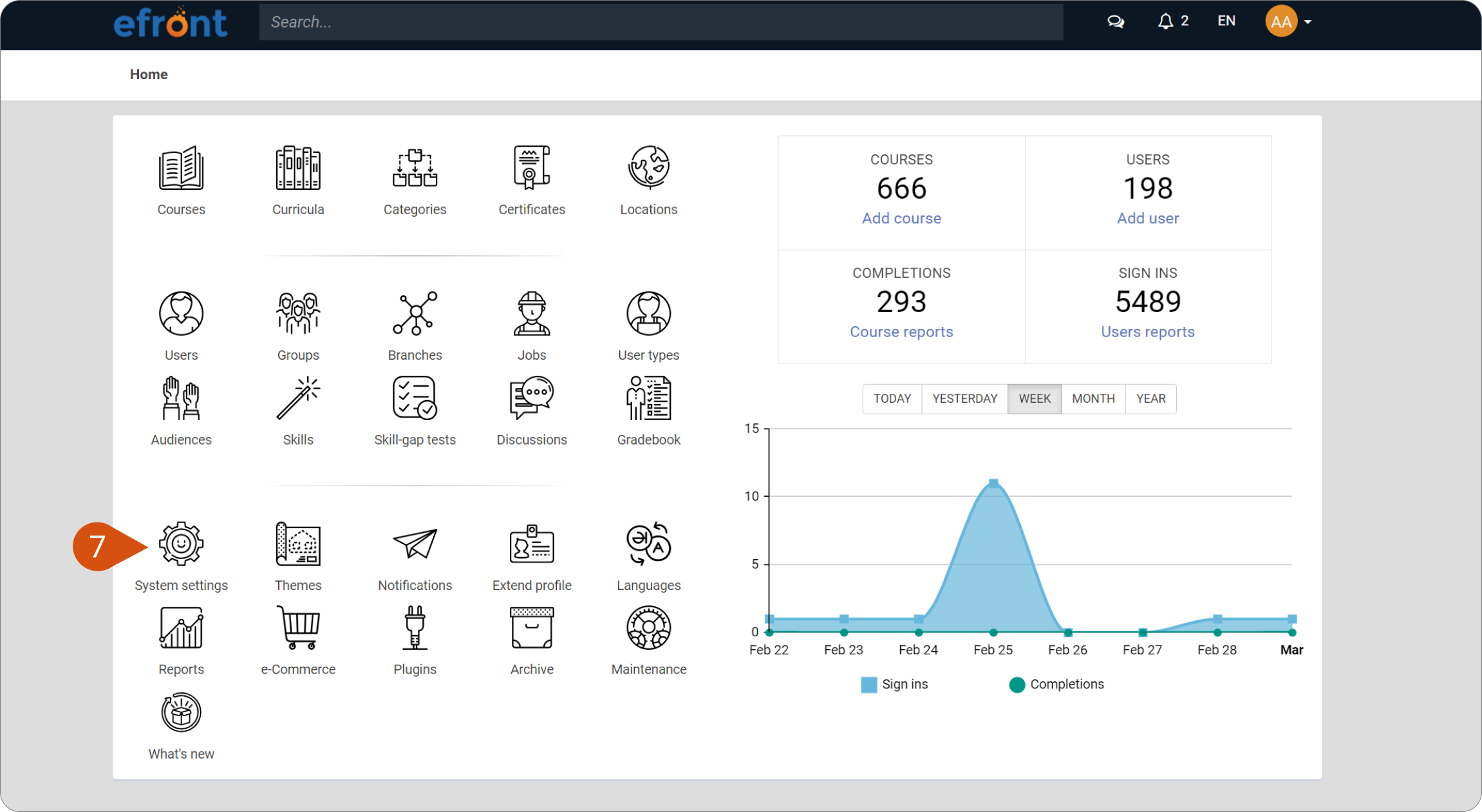
Task: Expand the AA user avatar menu
Action: pyautogui.click(x=1288, y=22)
